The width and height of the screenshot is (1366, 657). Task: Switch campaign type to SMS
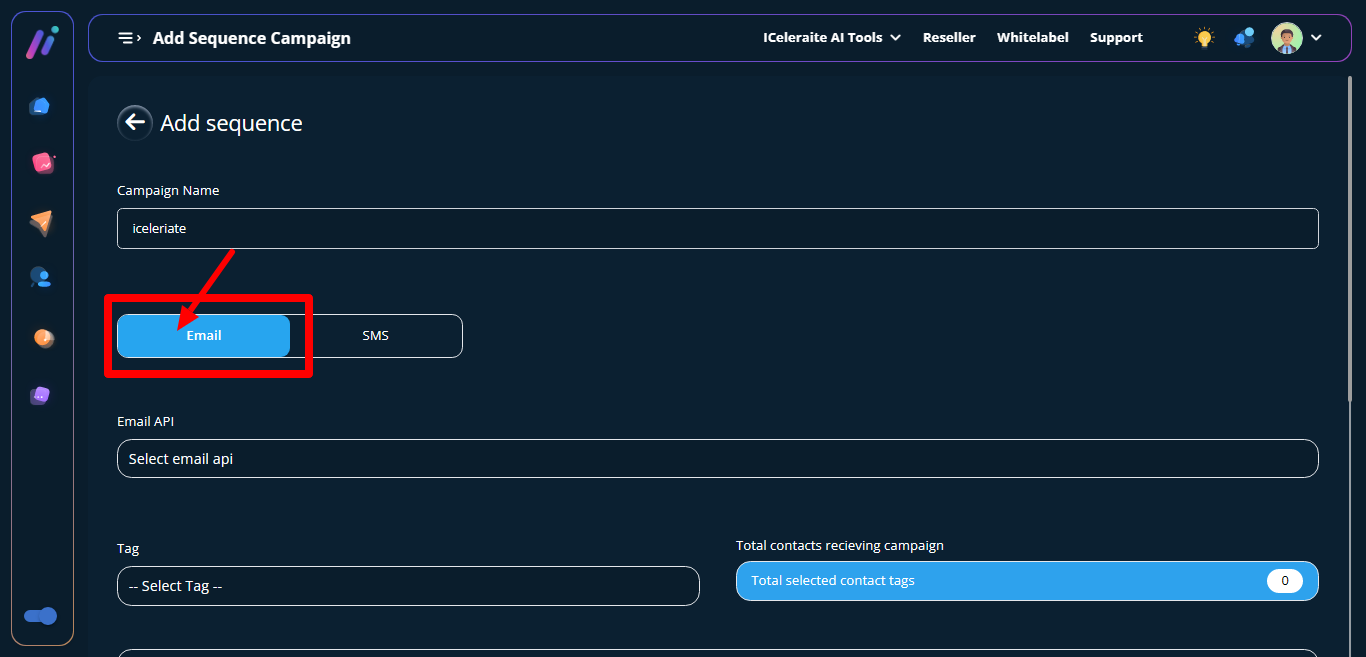click(x=376, y=336)
